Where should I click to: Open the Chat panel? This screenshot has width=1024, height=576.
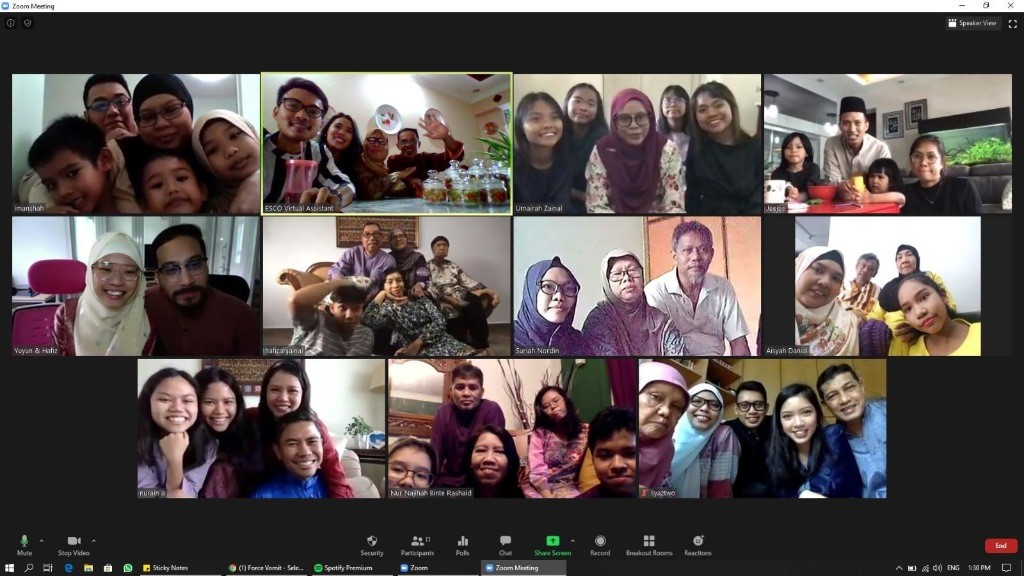click(x=505, y=545)
